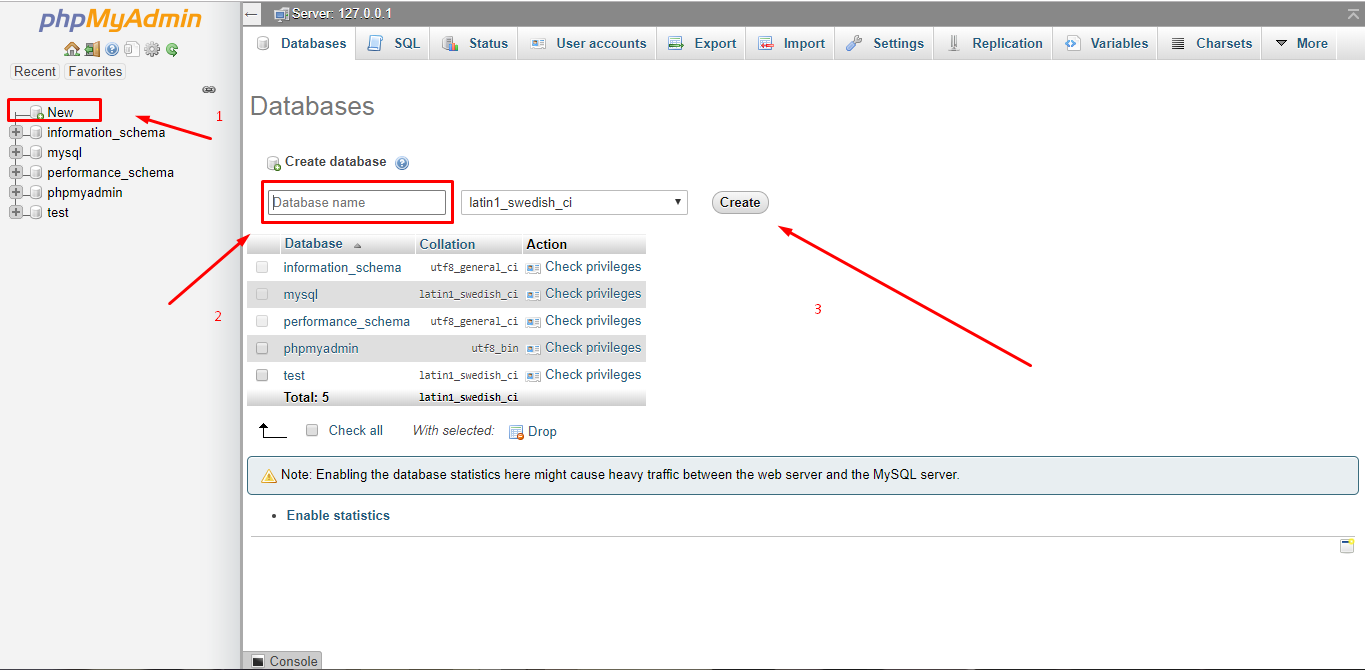Click inside the Database name input field

(356, 202)
